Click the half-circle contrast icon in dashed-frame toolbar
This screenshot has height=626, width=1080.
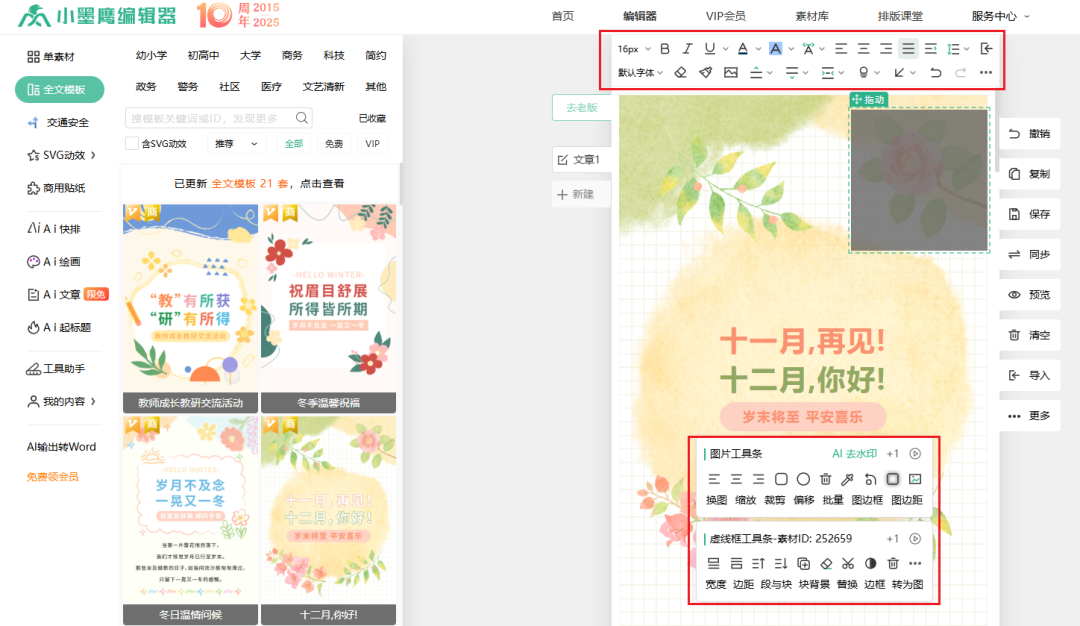[871, 563]
